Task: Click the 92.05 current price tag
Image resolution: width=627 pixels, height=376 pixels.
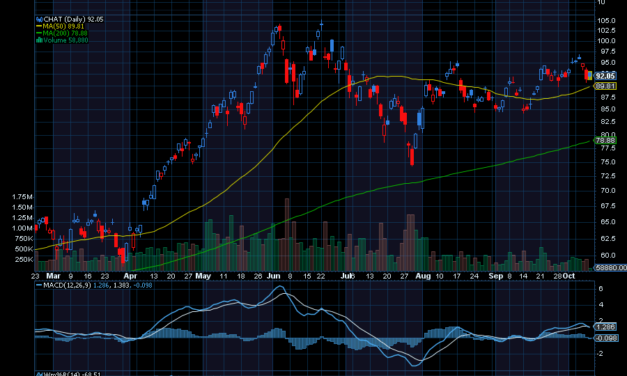Action: click(x=605, y=76)
